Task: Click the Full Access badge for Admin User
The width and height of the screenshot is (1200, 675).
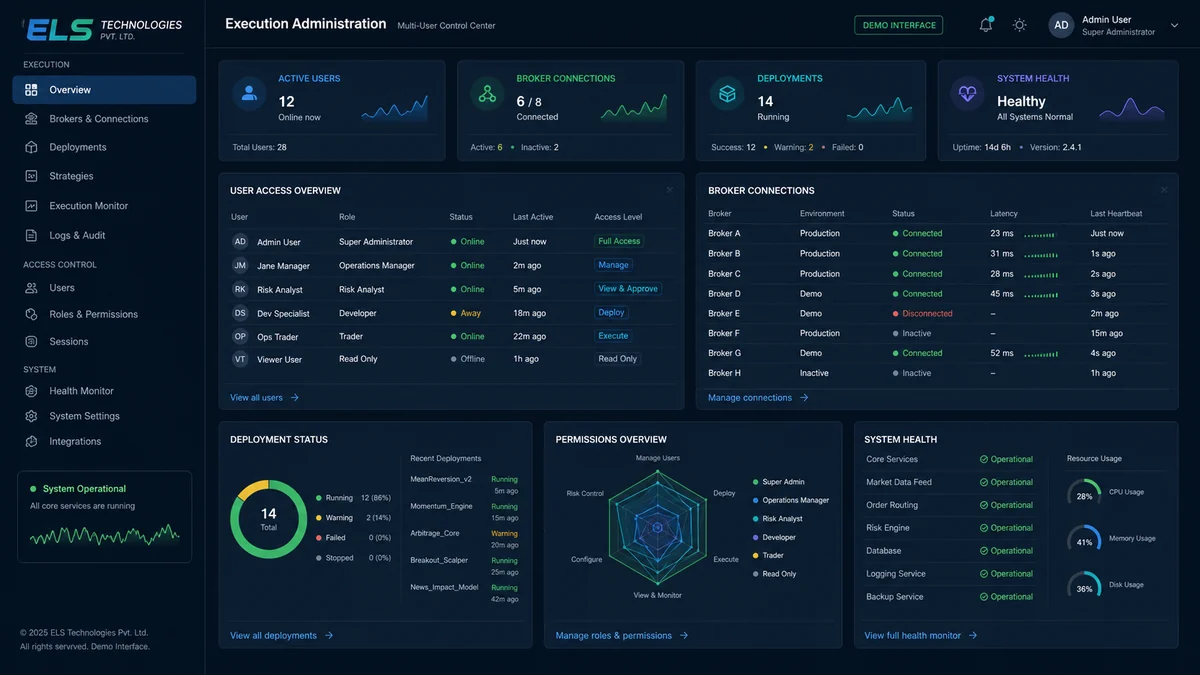Action: [619, 241]
